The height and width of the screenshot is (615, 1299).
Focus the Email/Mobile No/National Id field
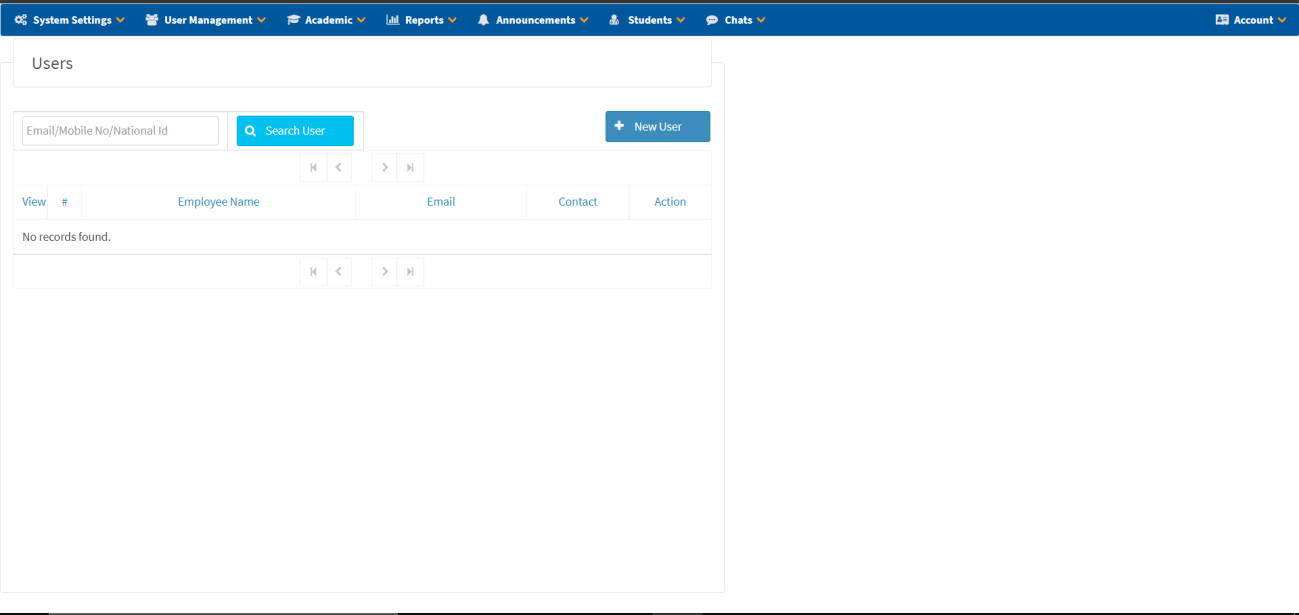click(x=120, y=131)
